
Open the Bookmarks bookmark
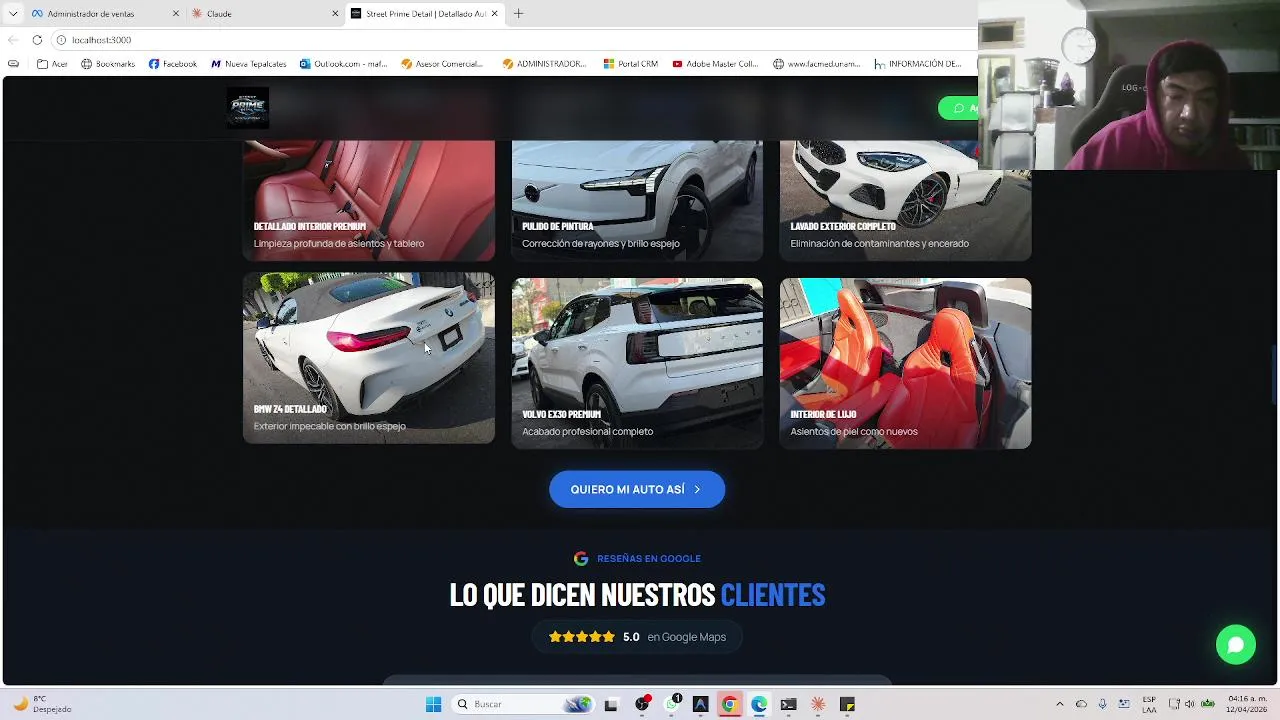pyautogui.click(x=108, y=64)
